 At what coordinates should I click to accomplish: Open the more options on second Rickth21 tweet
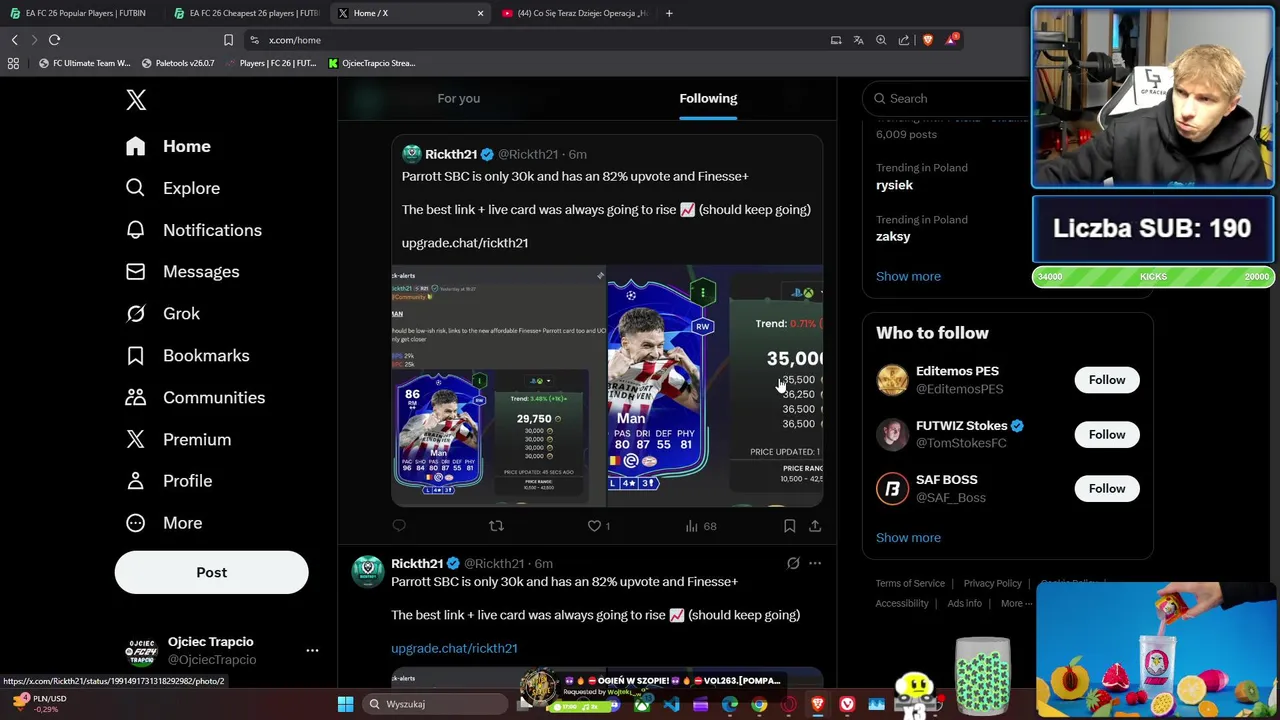click(x=815, y=563)
